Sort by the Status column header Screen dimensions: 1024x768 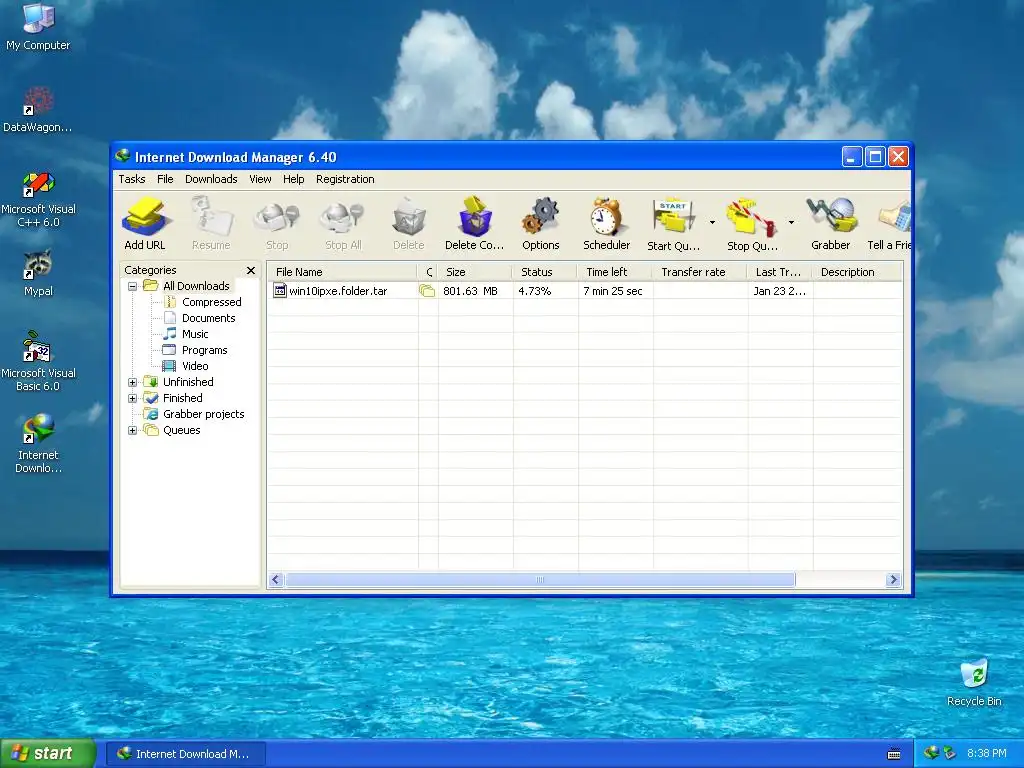pos(545,272)
